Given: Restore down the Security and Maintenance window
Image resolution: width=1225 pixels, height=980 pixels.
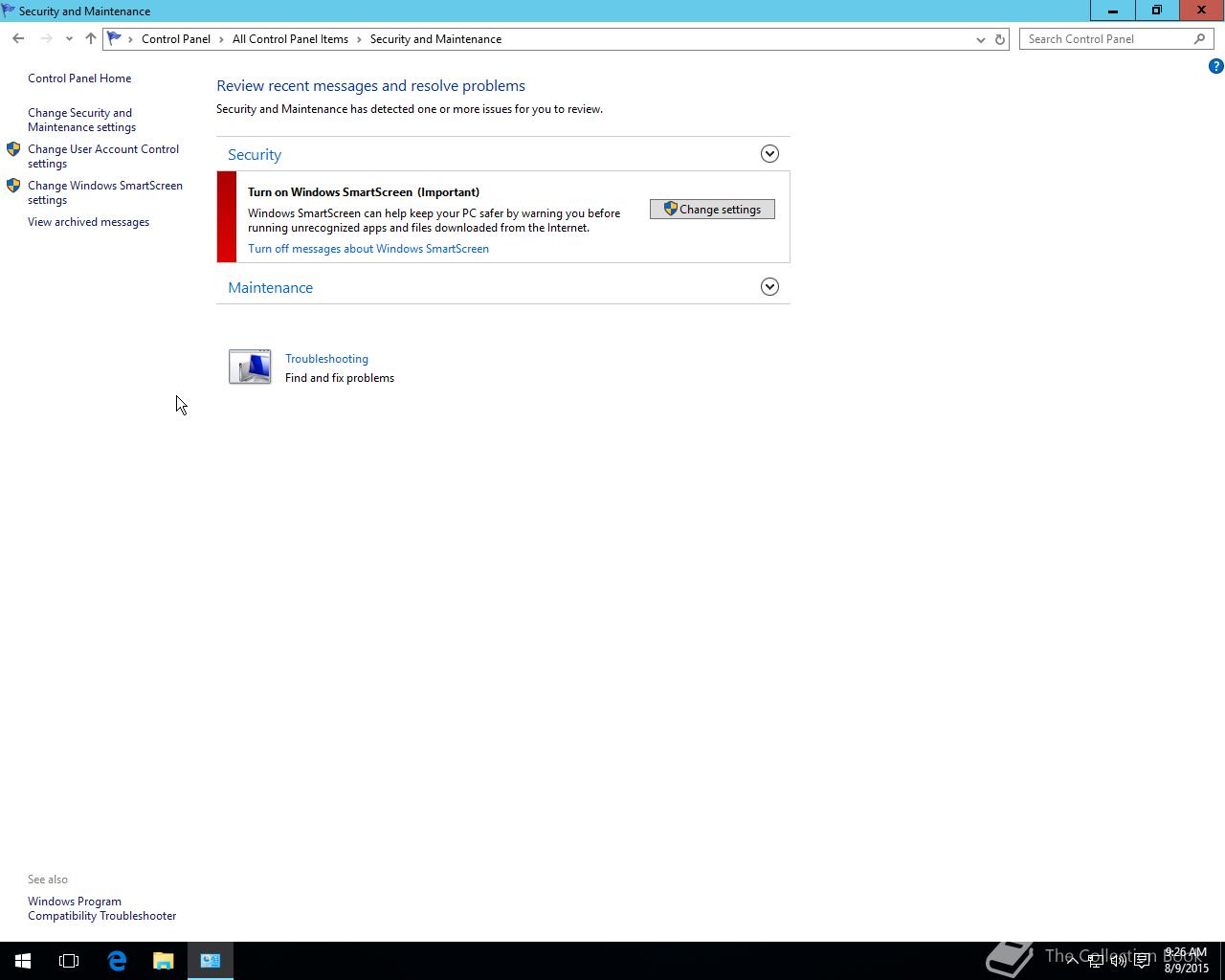Looking at the screenshot, I should 1157,11.
